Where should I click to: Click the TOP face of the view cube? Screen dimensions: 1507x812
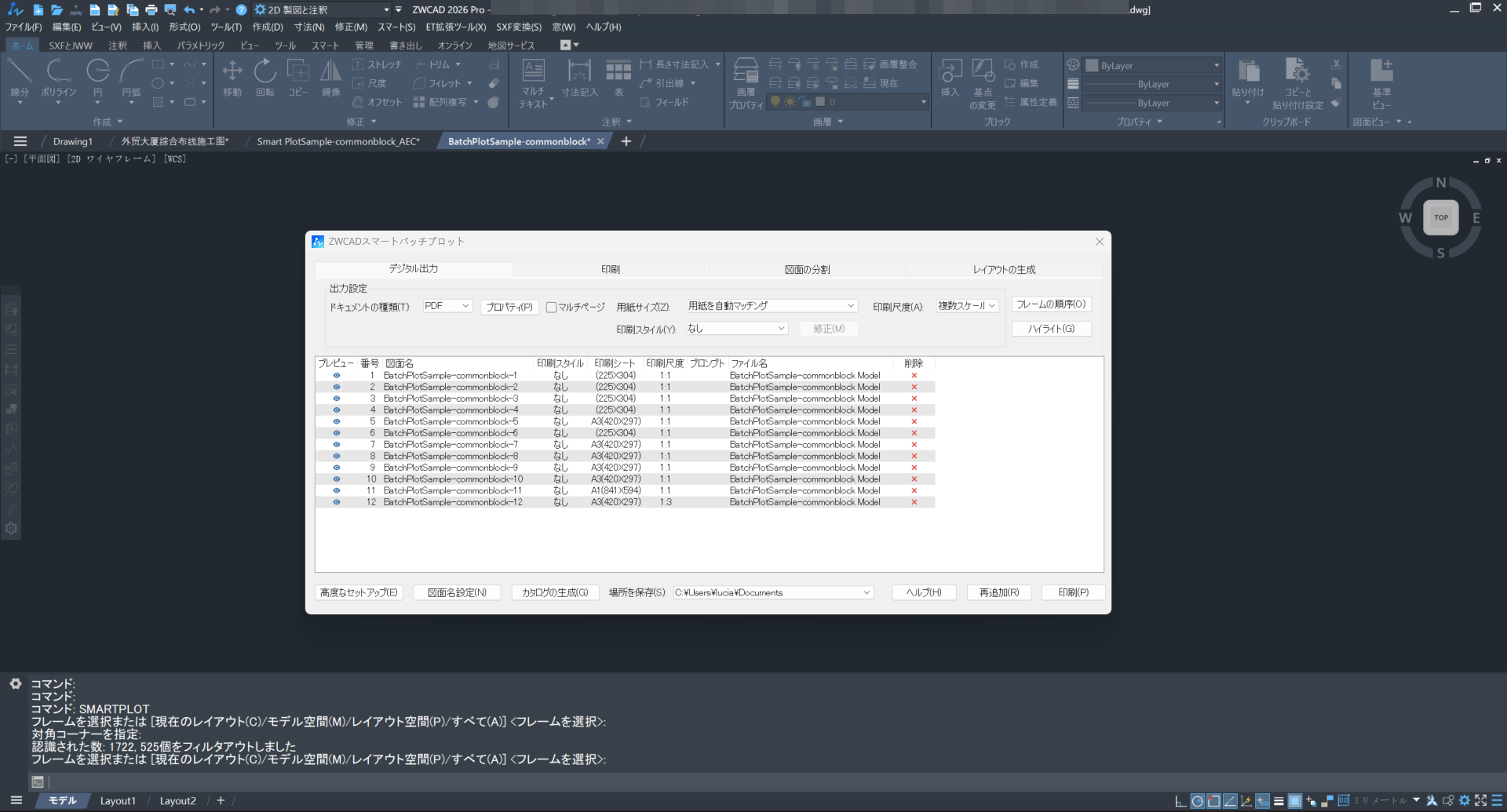coord(1441,217)
